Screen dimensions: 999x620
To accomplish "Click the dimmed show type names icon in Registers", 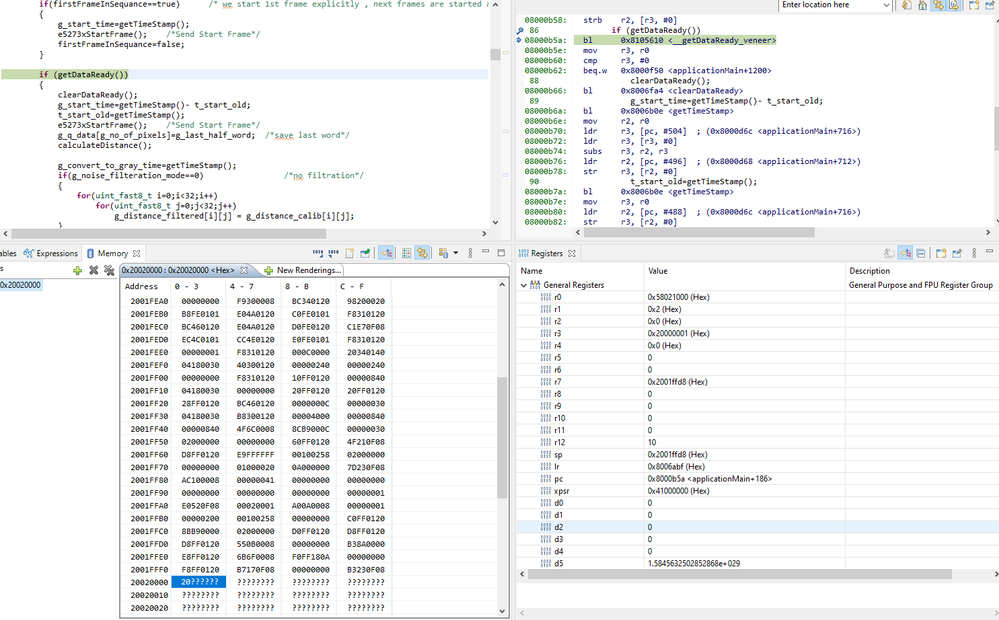I will [x=889, y=253].
